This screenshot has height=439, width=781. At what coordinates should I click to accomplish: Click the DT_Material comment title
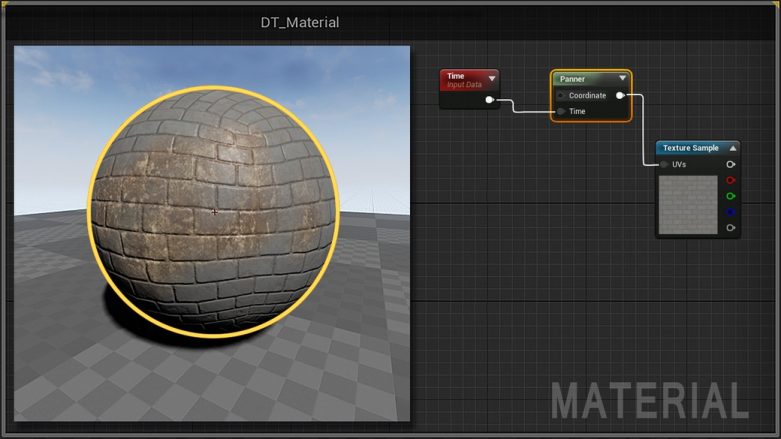pyautogui.click(x=300, y=22)
